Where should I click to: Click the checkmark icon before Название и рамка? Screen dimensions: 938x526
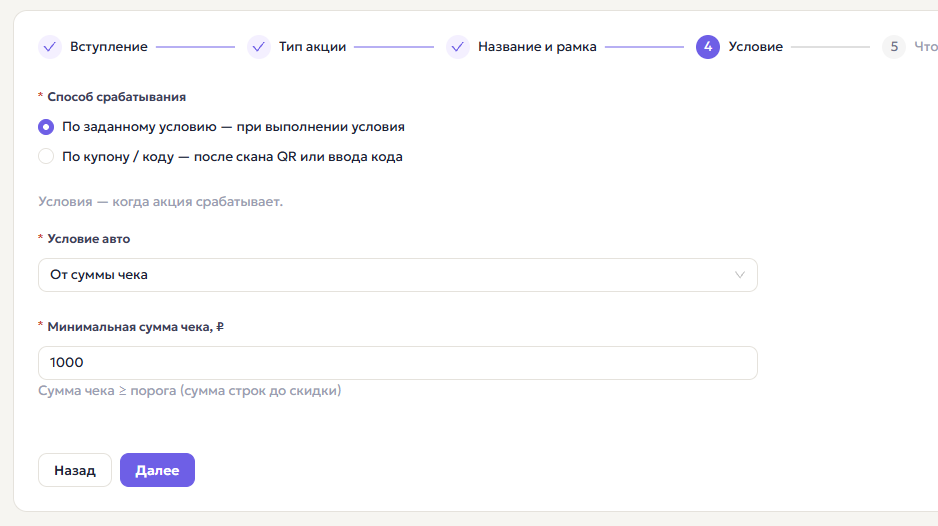(458, 47)
